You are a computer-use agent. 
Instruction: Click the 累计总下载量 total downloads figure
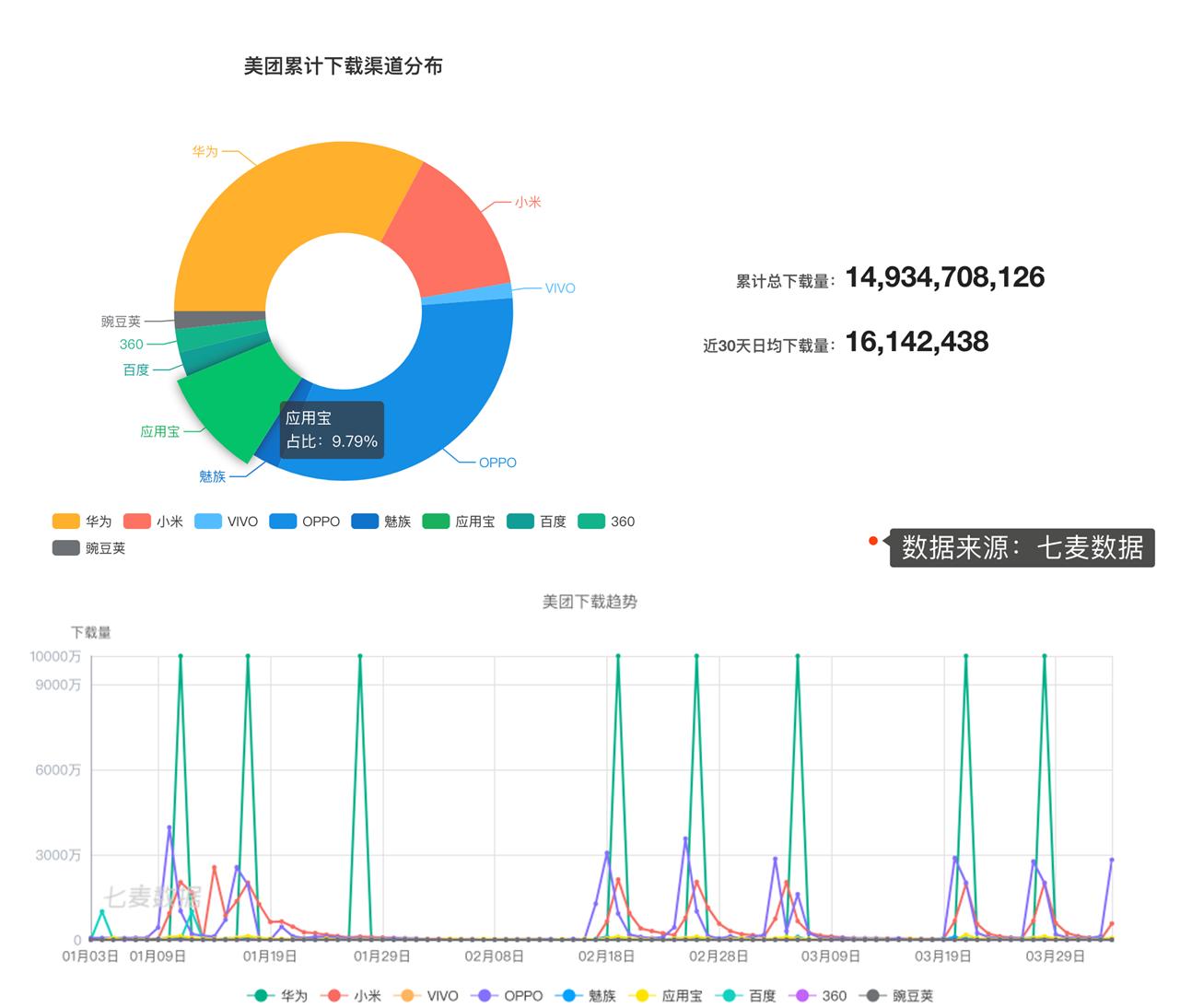point(942,277)
